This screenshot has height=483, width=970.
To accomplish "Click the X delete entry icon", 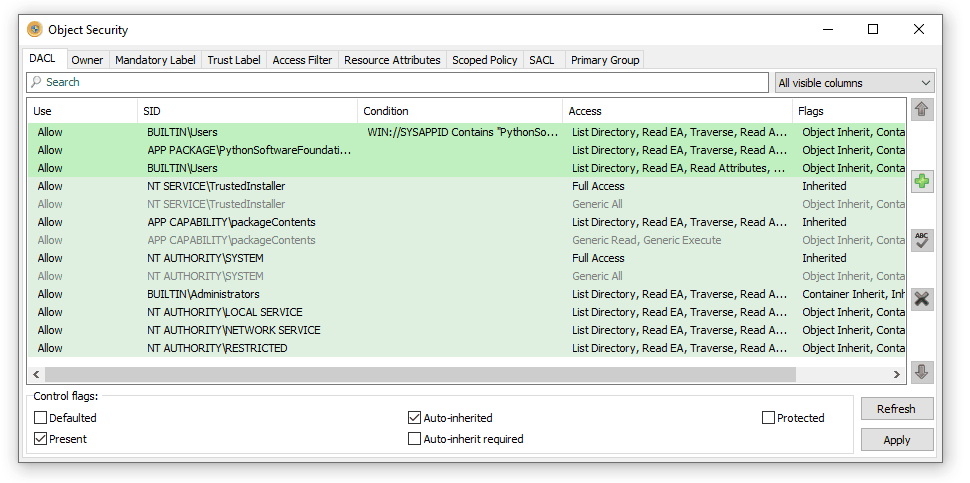I will (x=922, y=299).
